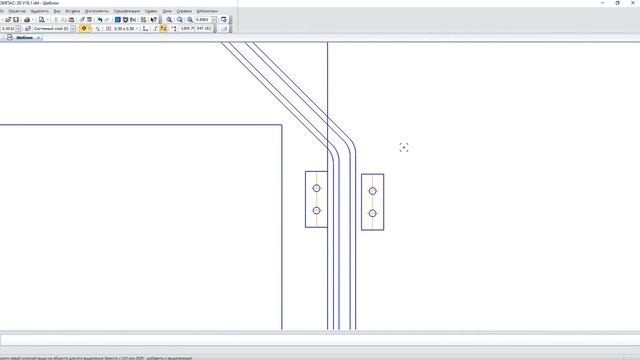Undo the last action
Screen dimensions: 640x360
coord(100,20)
